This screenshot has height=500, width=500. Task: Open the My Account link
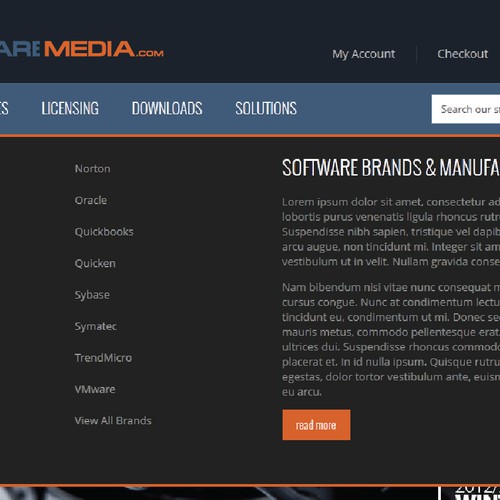[x=363, y=54]
